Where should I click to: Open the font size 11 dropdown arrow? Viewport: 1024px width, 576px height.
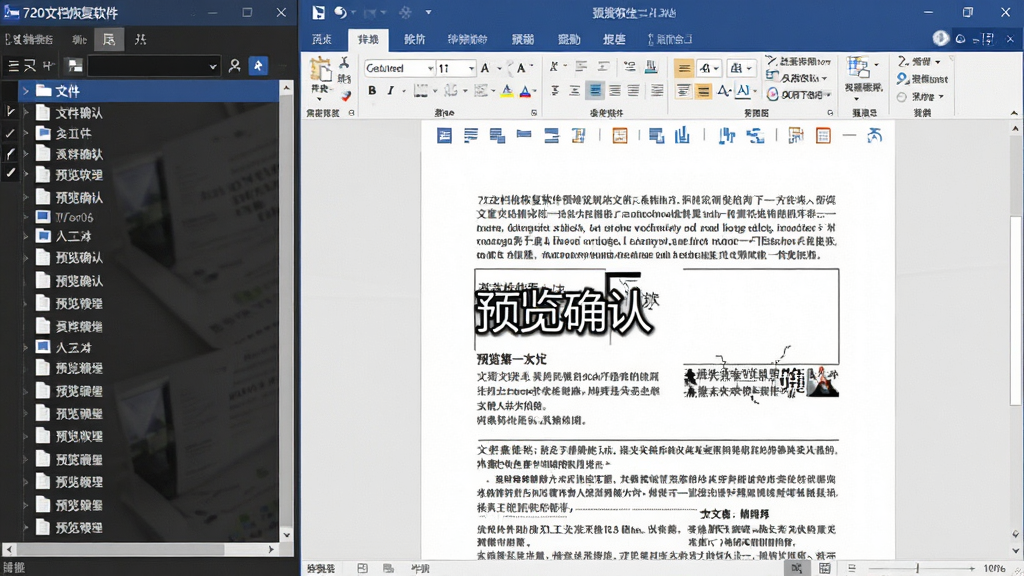coord(471,68)
